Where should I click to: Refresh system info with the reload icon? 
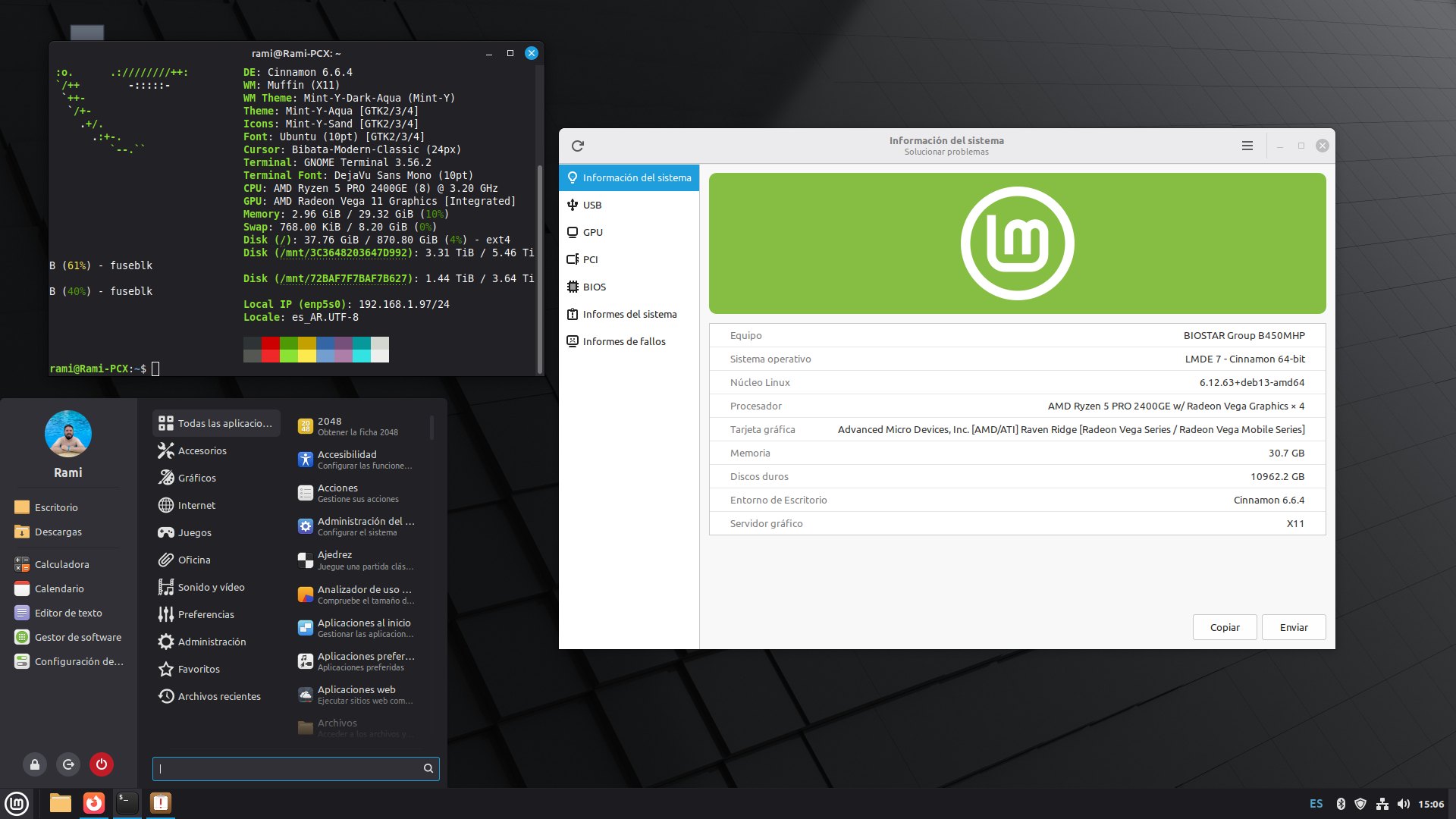(x=578, y=146)
